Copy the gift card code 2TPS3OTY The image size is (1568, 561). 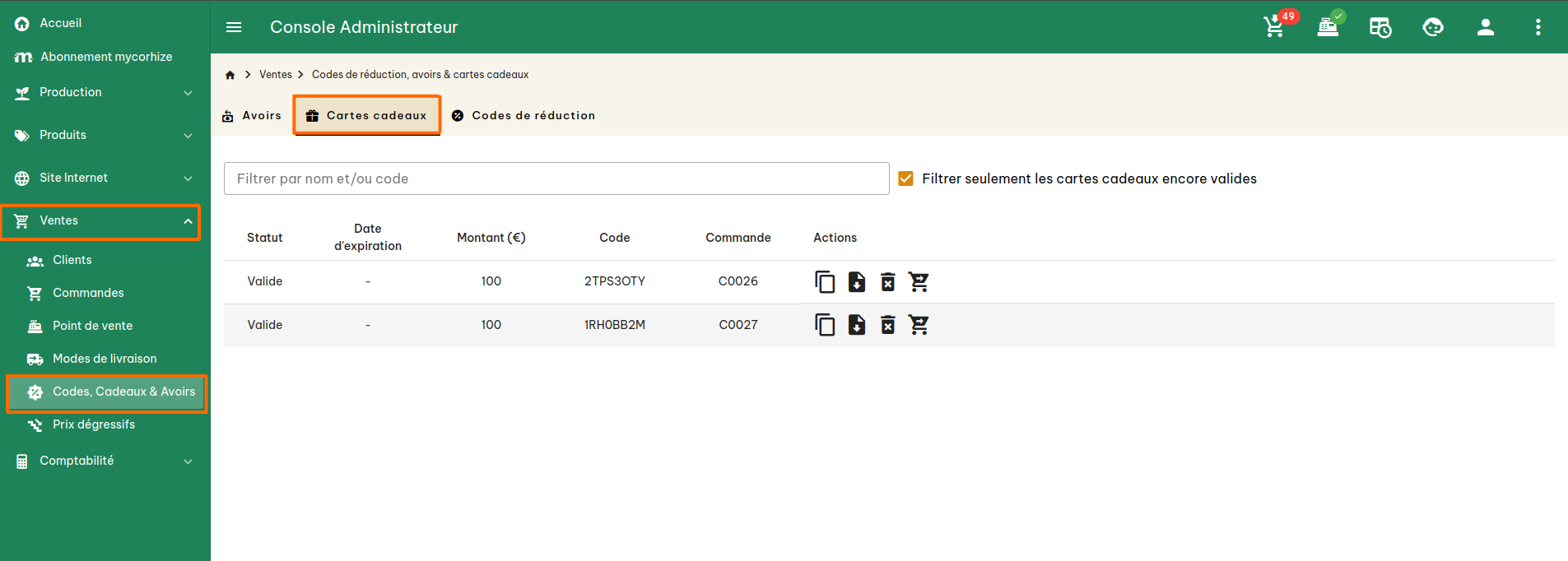tap(825, 282)
